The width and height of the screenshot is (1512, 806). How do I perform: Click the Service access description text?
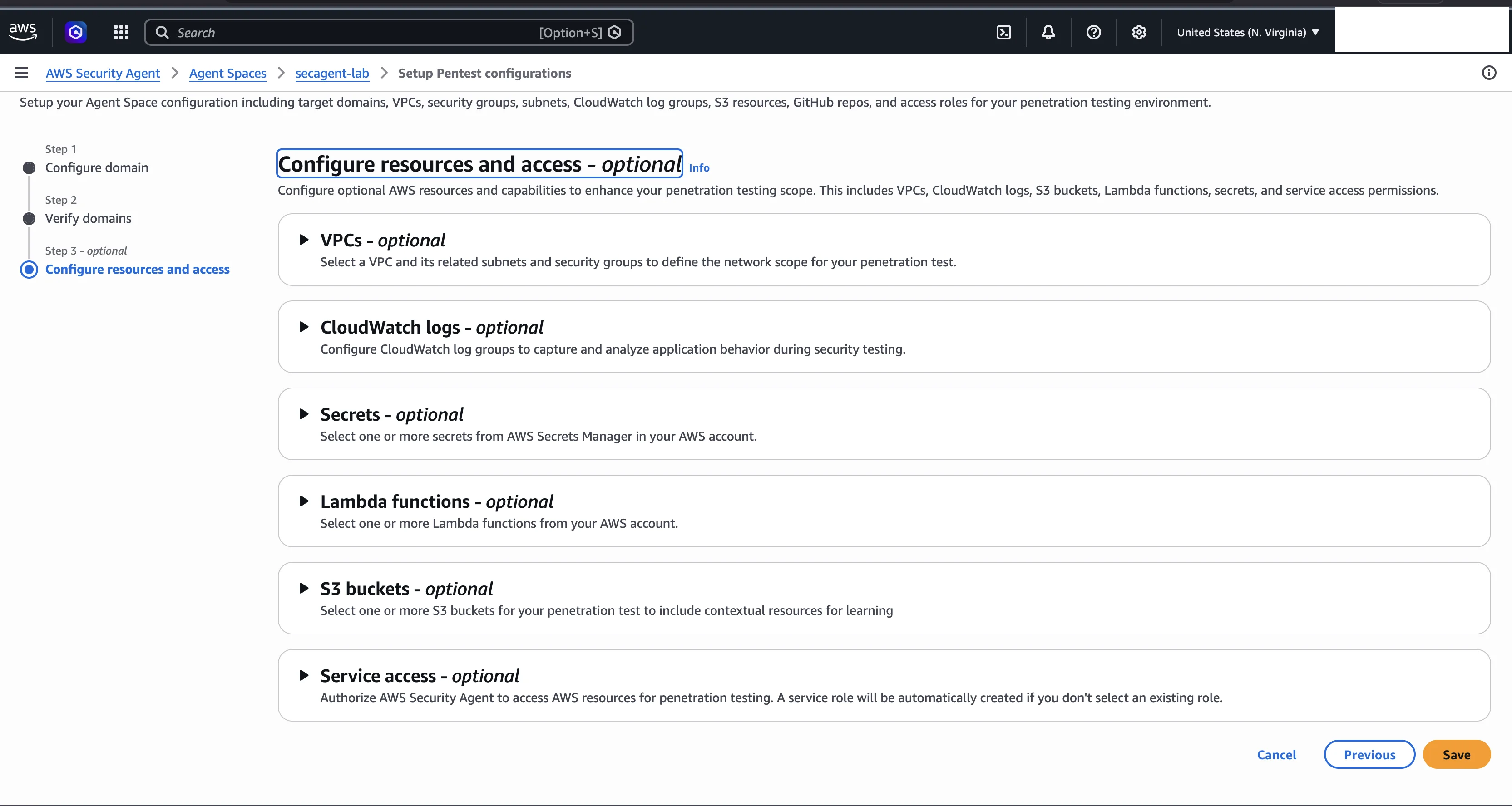point(771,698)
